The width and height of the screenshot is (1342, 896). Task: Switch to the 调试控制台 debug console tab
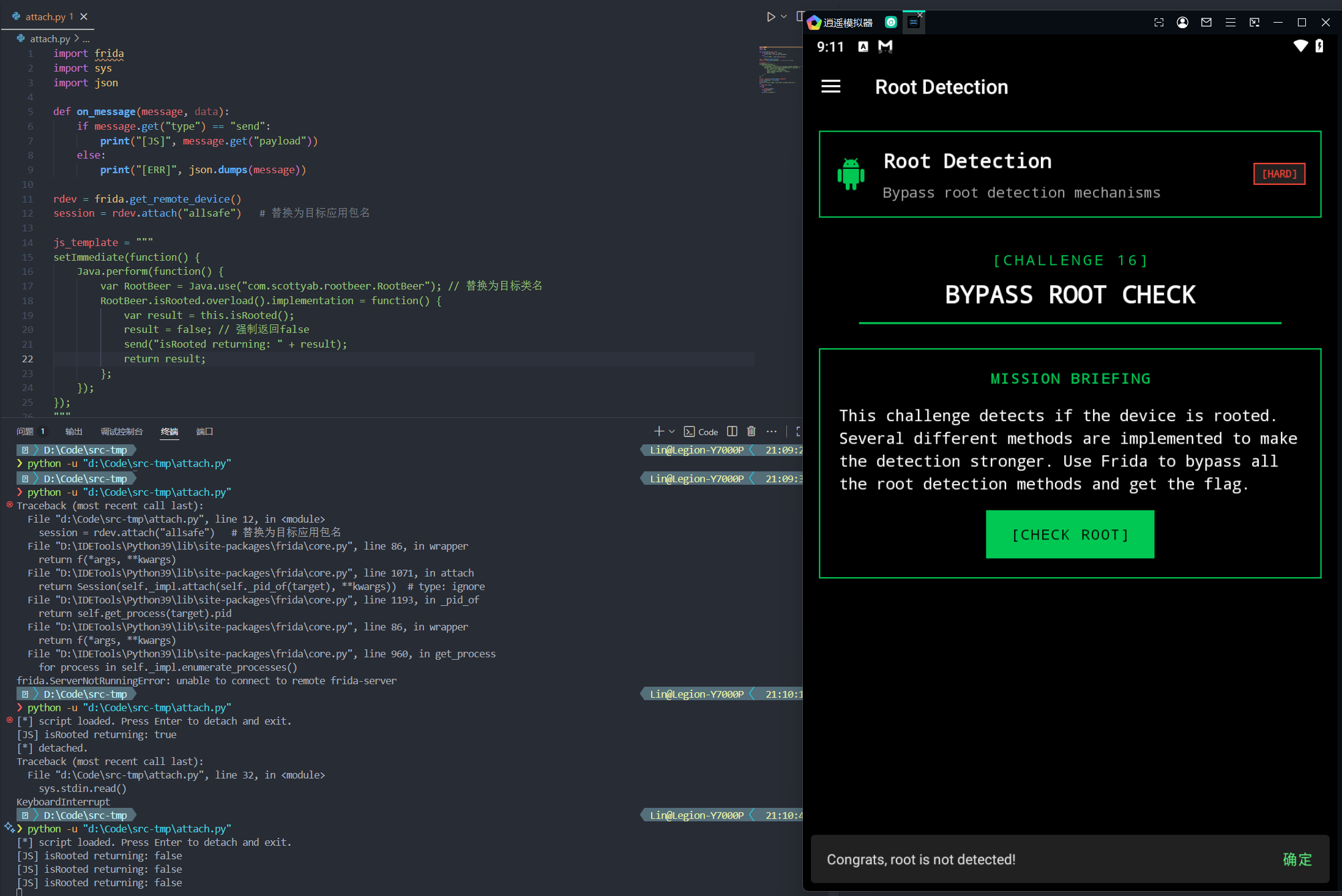pyautogui.click(x=121, y=431)
